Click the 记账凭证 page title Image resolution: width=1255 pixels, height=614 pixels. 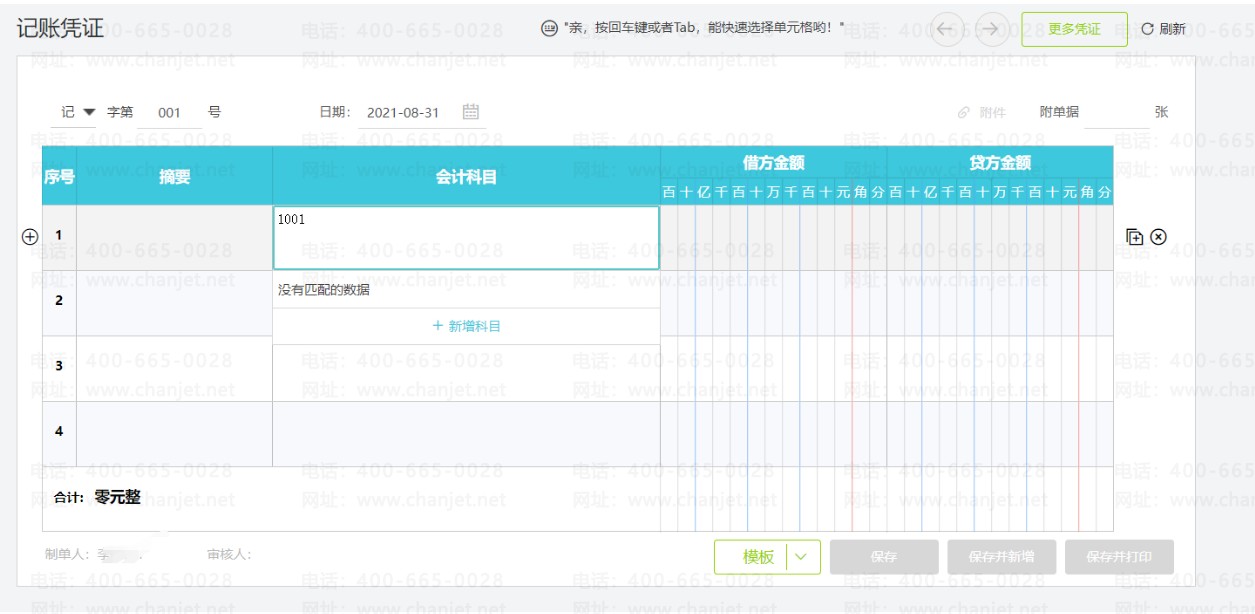coord(59,28)
